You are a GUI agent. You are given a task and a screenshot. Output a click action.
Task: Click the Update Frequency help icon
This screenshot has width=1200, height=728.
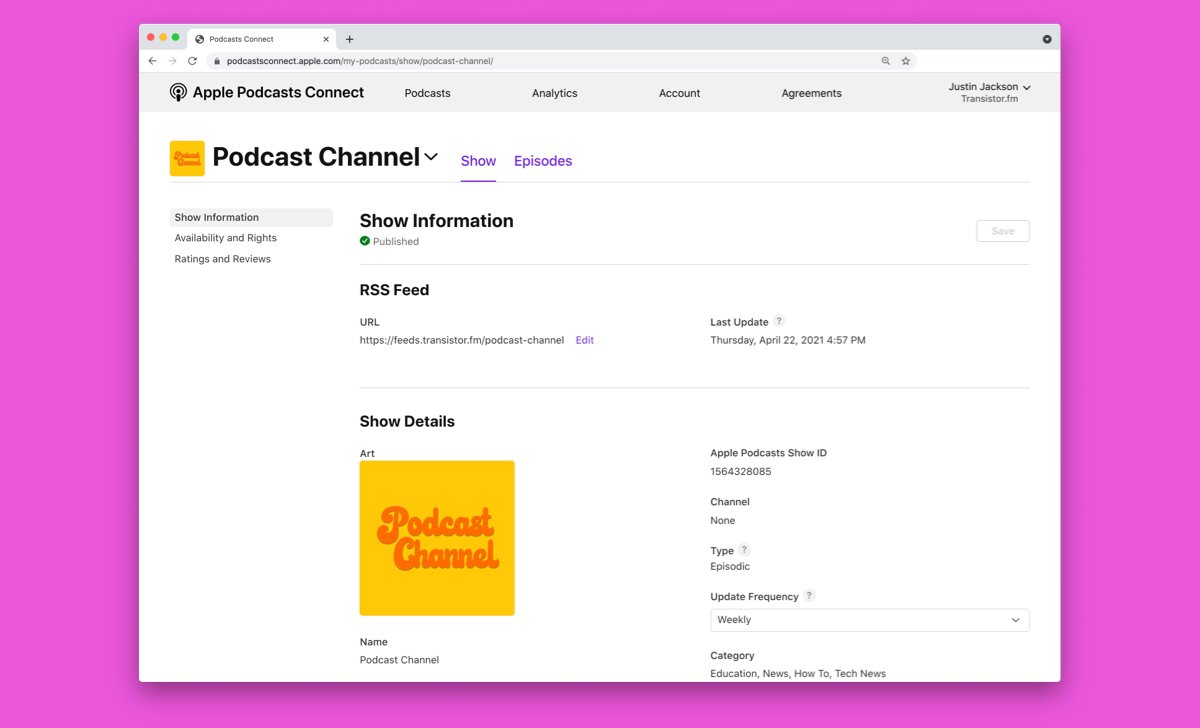[809, 596]
